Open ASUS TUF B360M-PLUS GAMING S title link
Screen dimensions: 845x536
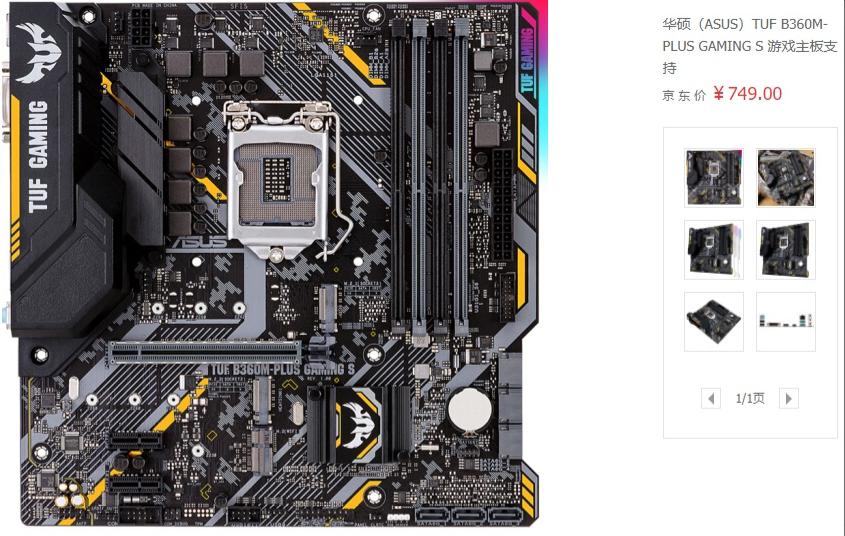pos(750,46)
